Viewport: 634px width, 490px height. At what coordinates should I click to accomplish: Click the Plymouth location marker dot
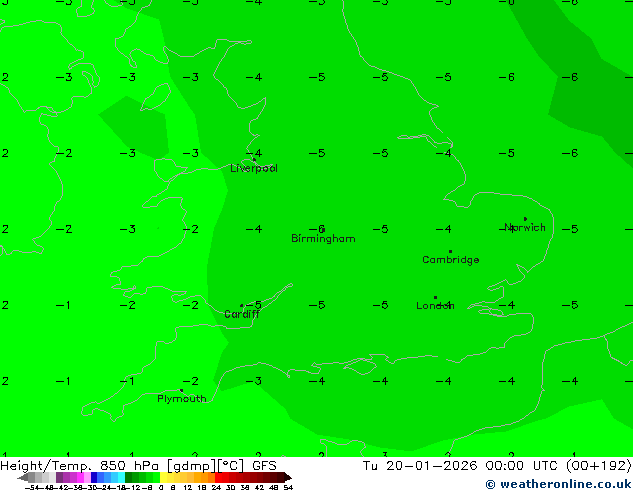click(181, 391)
